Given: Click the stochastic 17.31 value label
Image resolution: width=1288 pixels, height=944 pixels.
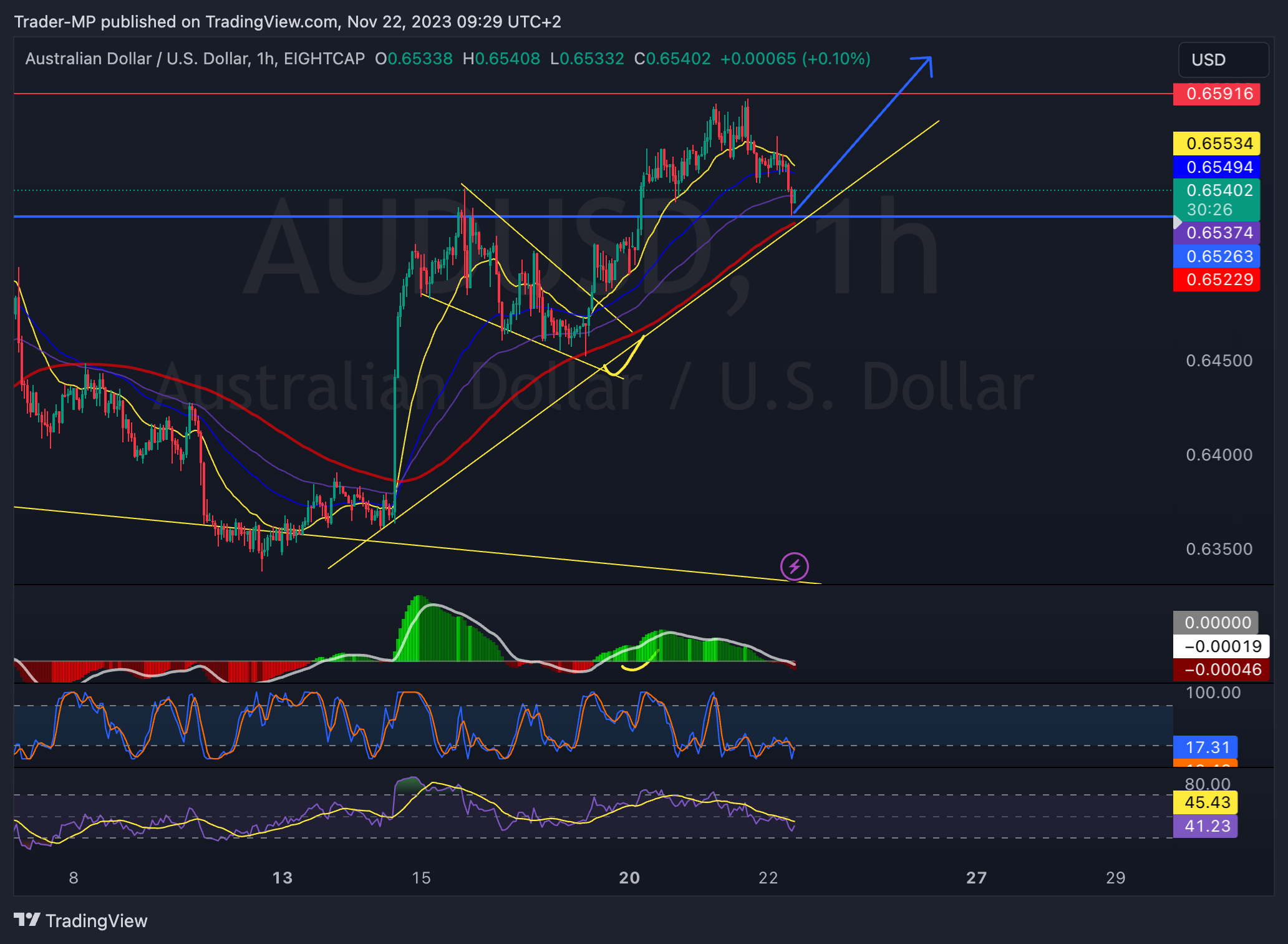Looking at the screenshot, I should (x=1206, y=747).
